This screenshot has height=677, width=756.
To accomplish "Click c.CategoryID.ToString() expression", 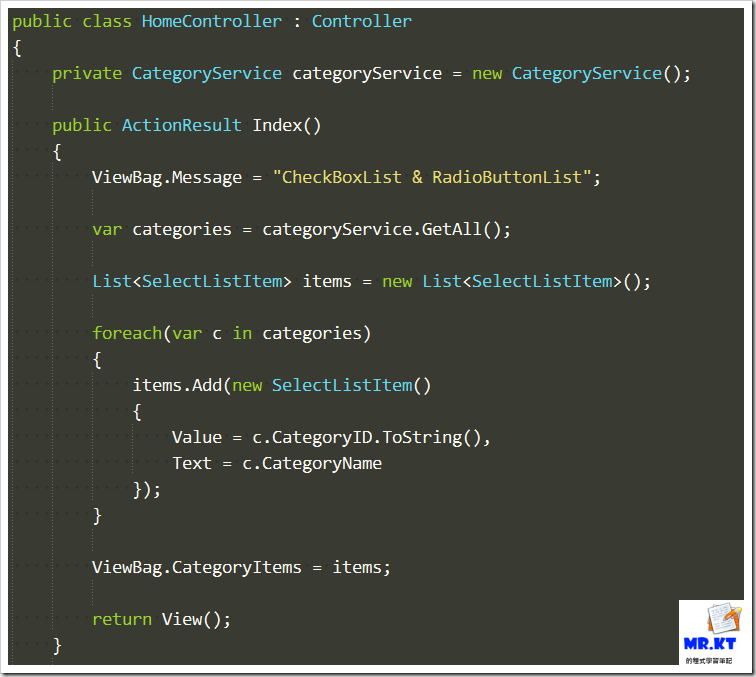I will [366, 438].
